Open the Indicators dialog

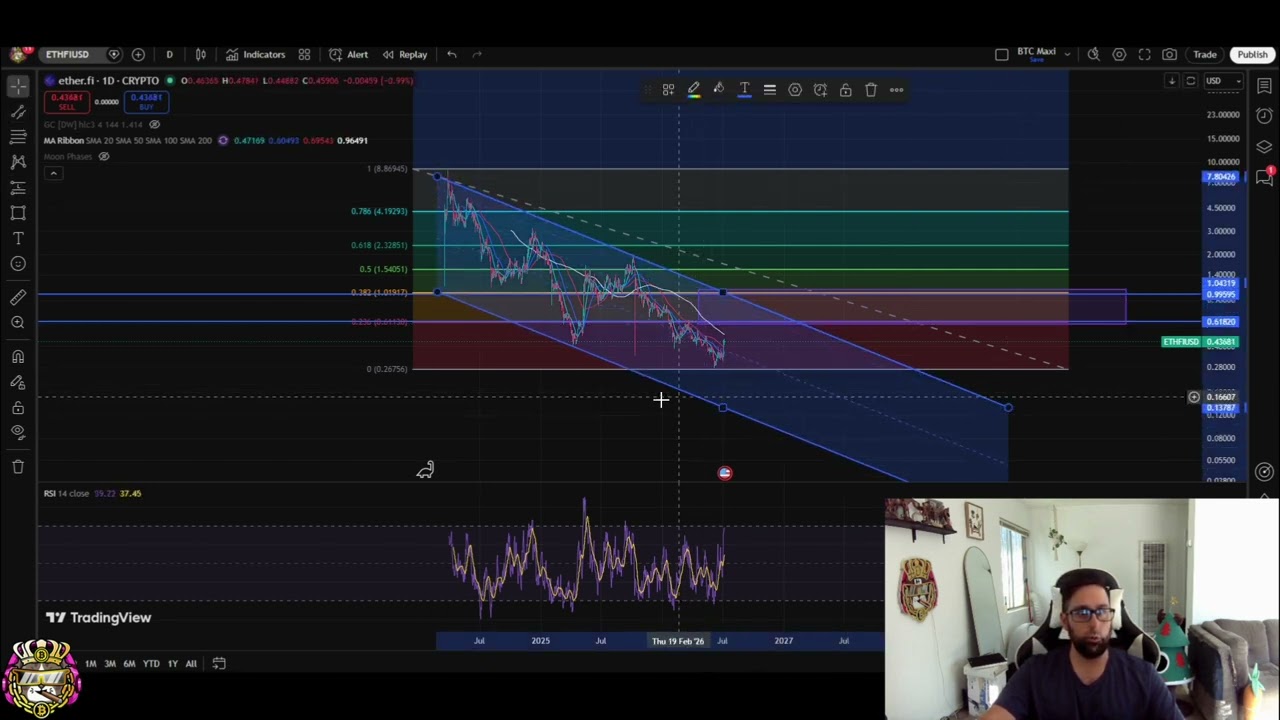pyautogui.click(x=255, y=54)
